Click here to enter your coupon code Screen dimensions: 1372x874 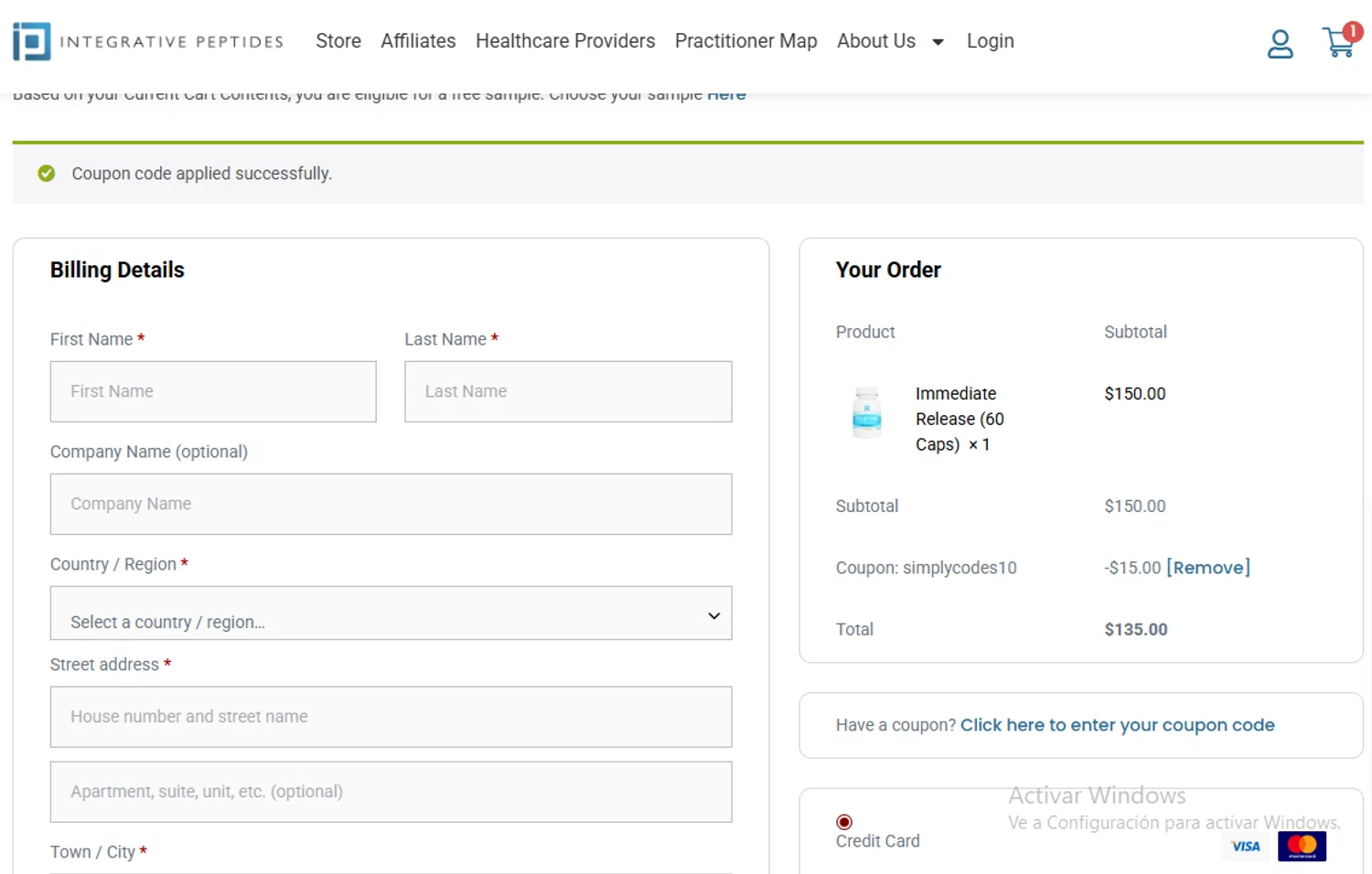click(x=1117, y=725)
